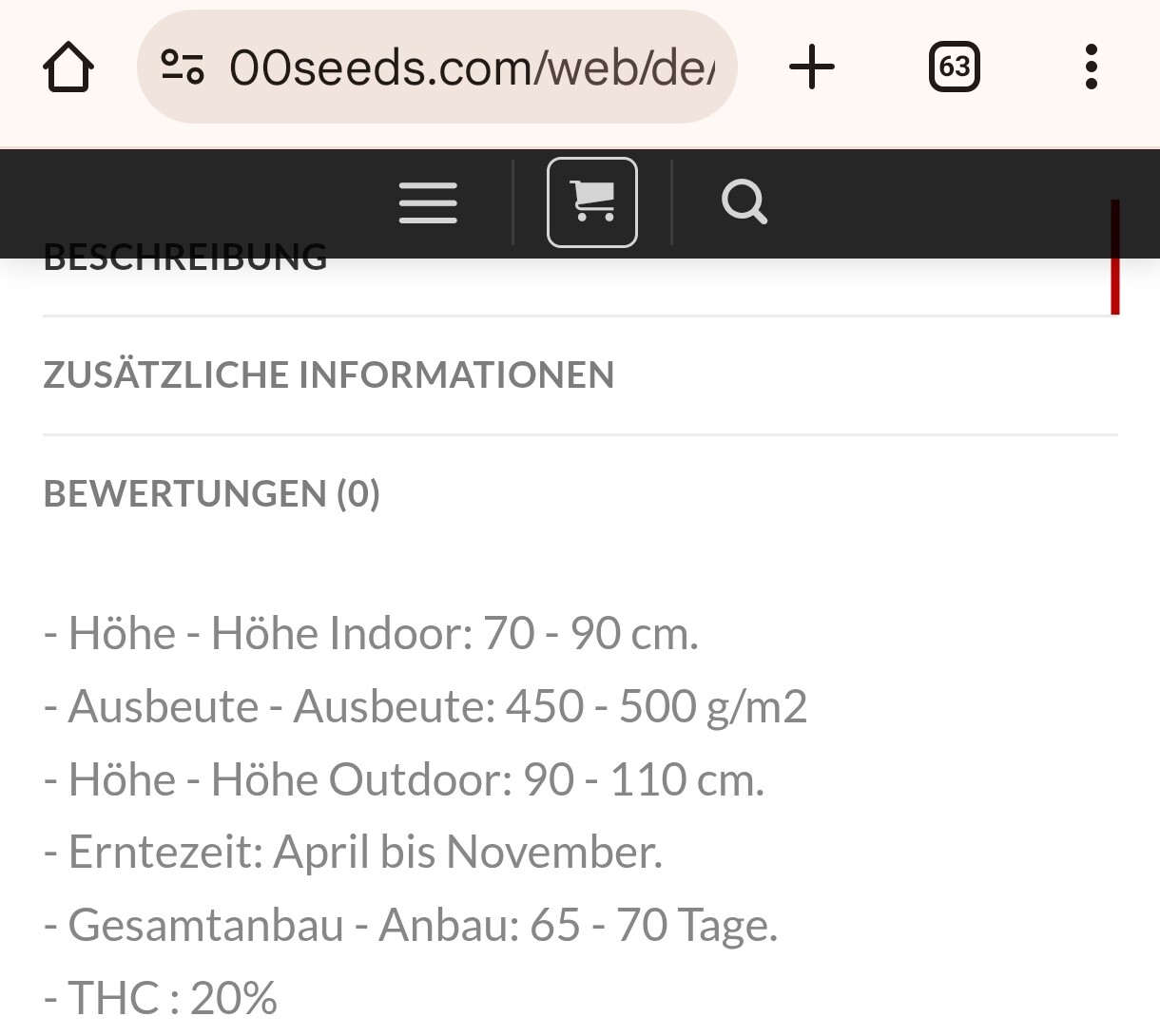The height and width of the screenshot is (1036, 1160).
Task: Tap the browser home icon
Action: [x=68, y=67]
